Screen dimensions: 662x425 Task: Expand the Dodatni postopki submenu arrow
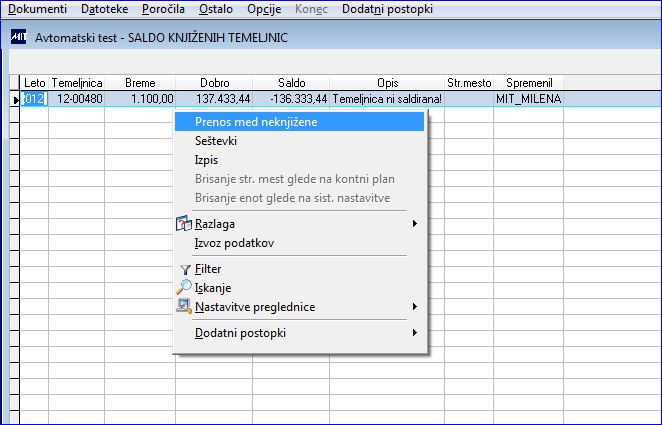[x=415, y=333]
